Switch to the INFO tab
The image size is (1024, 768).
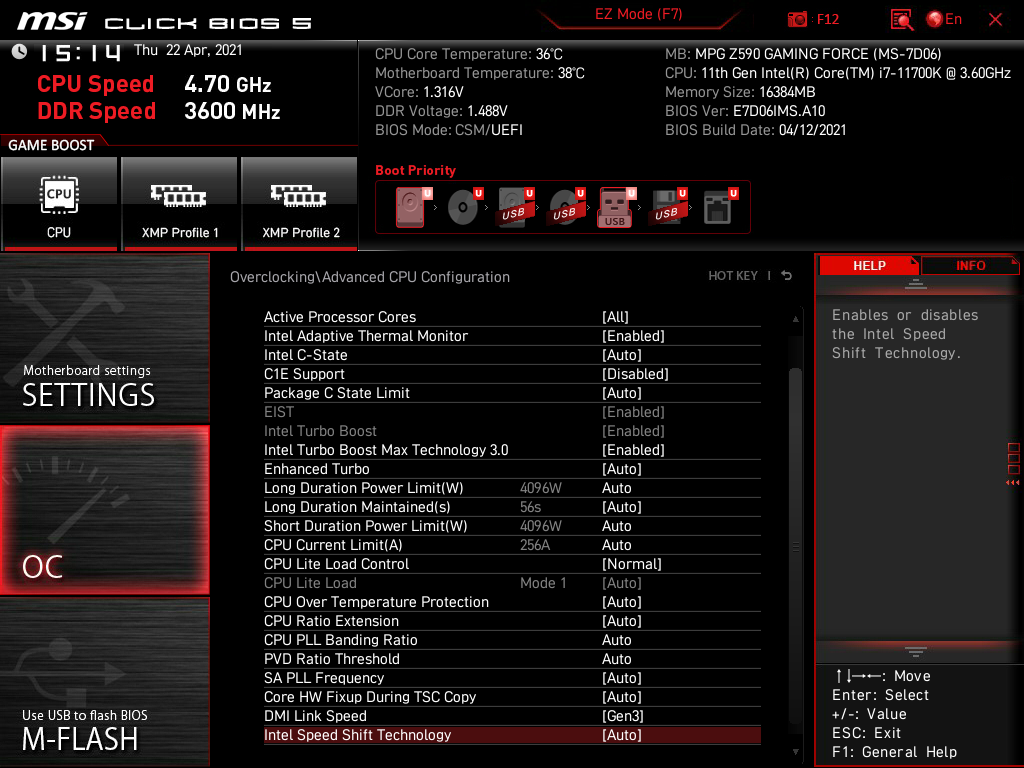[x=970, y=265]
